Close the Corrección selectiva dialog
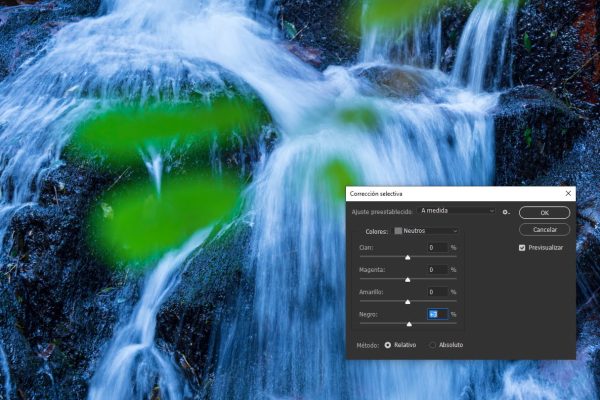 pos(568,193)
